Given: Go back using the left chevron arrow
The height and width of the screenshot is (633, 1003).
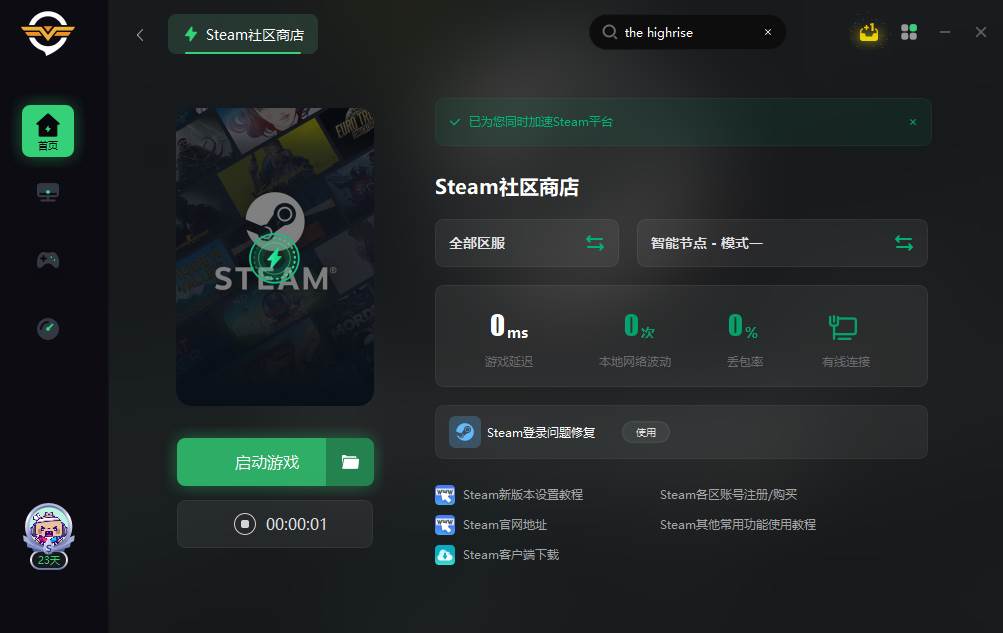Looking at the screenshot, I should click(x=140, y=35).
